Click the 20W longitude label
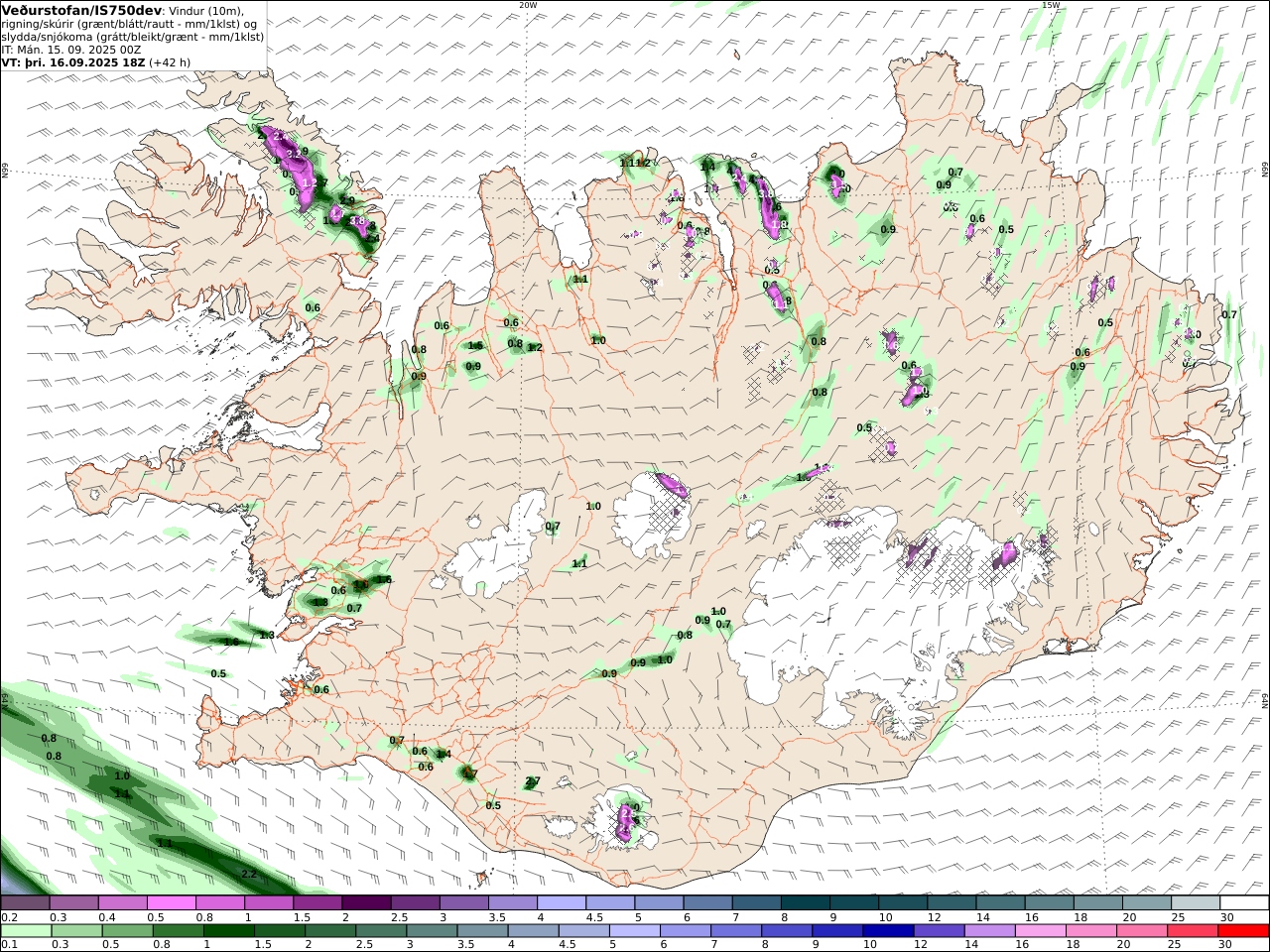 click(528, 4)
